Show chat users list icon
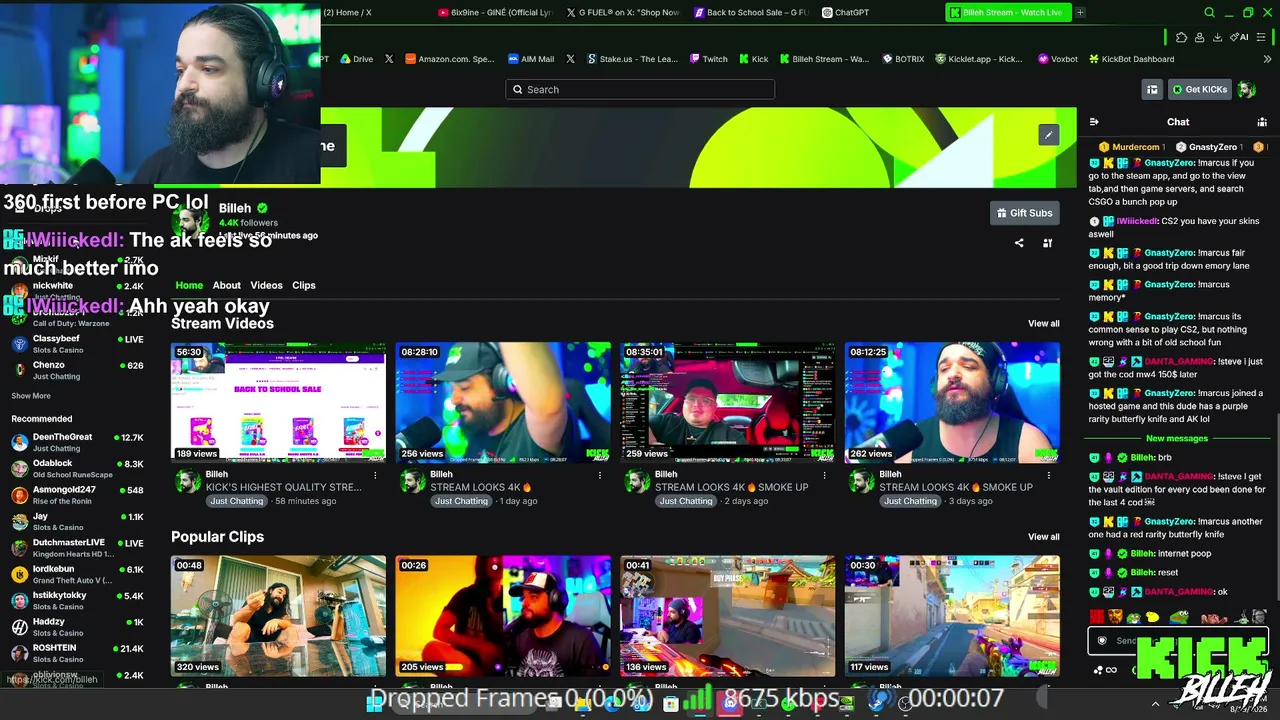 (x=1262, y=122)
